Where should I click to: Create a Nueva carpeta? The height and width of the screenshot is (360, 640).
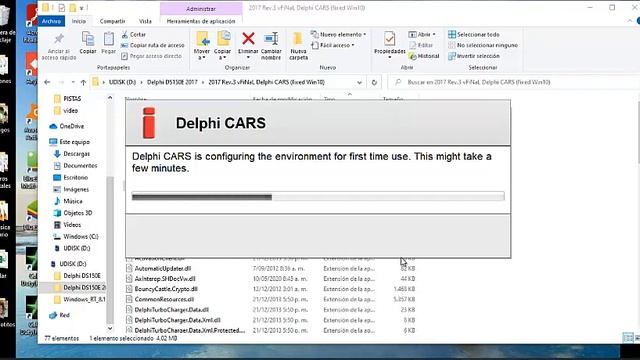tap(298, 46)
